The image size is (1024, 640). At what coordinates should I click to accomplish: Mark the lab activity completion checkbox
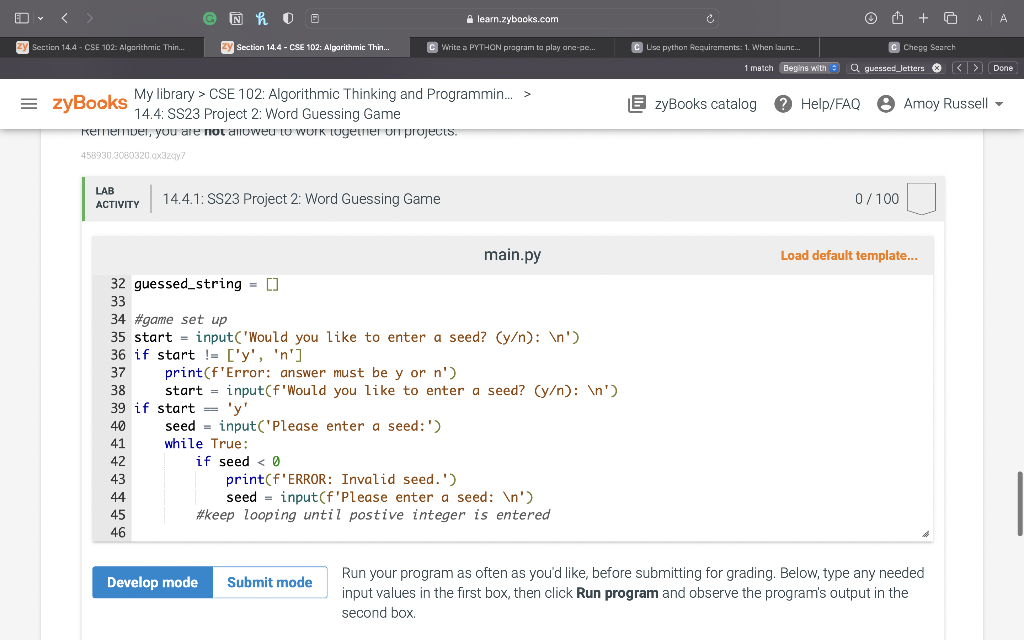click(x=920, y=198)
